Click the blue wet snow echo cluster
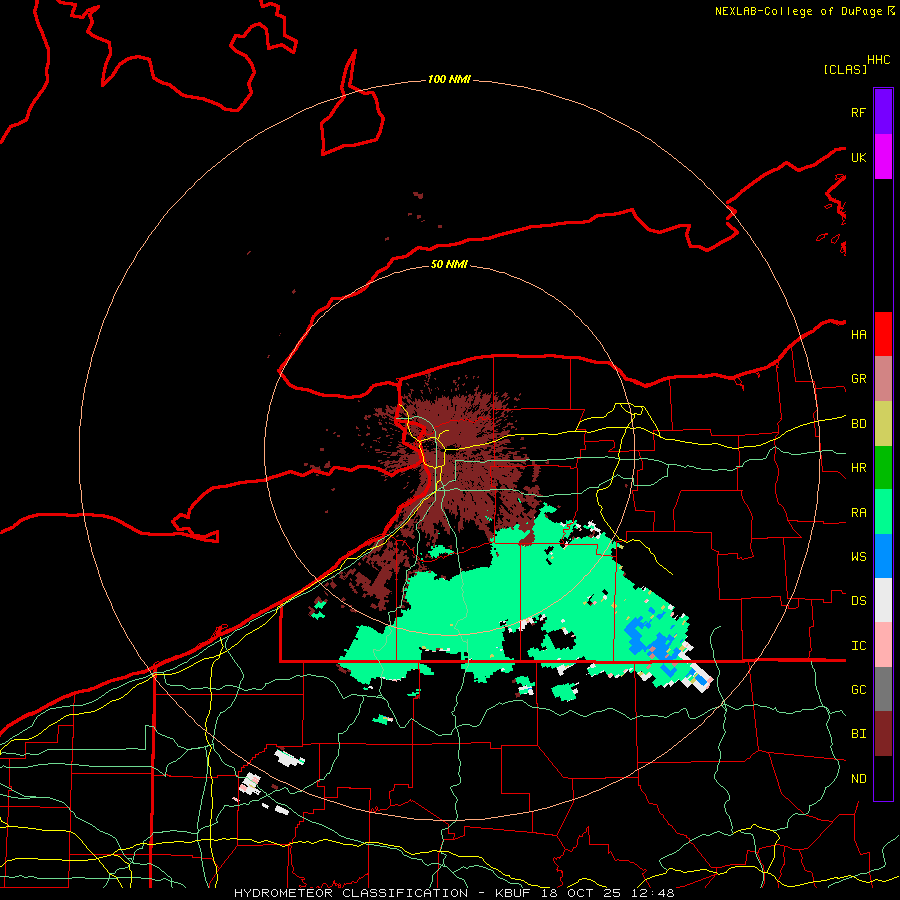The image size is (900, 900). click(654, 638)
